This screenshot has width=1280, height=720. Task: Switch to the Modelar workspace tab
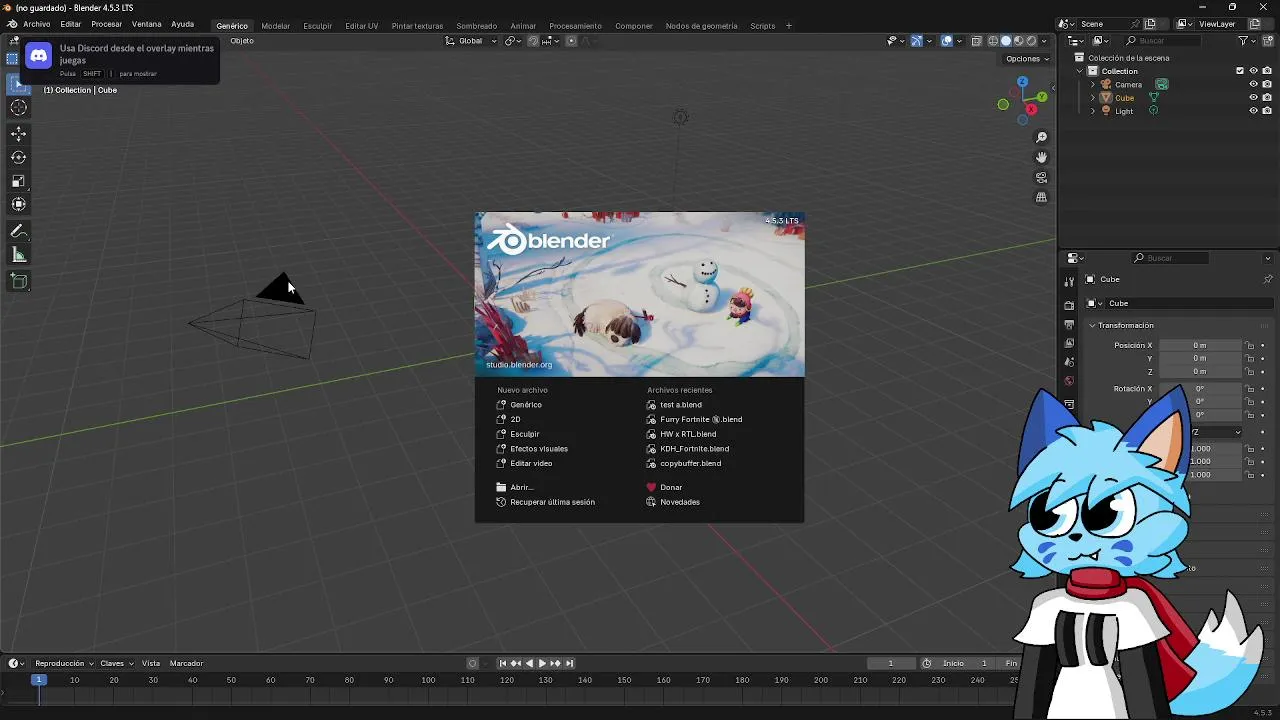[x=275, y=26]
